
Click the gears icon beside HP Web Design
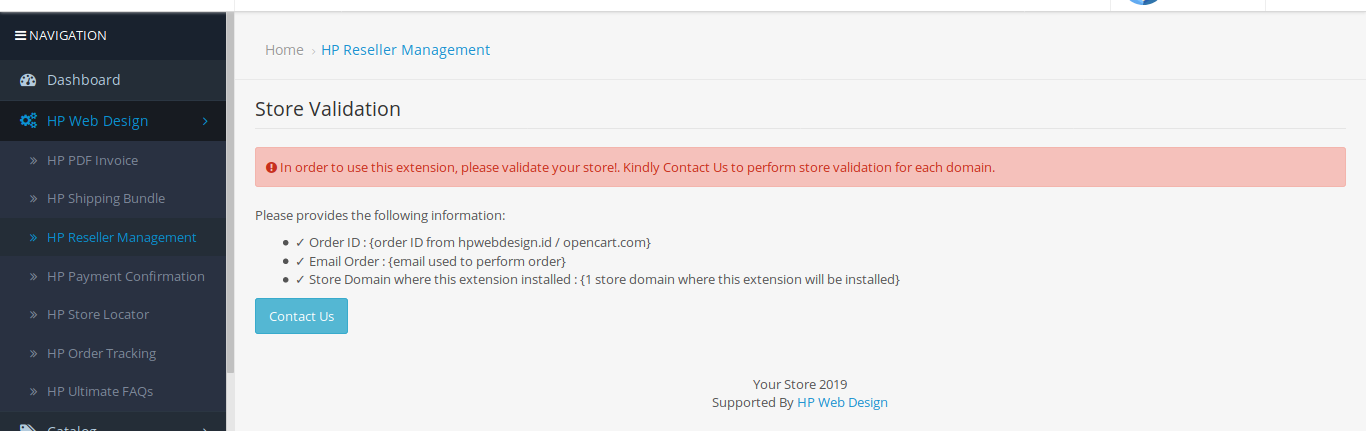pos(28,121)
